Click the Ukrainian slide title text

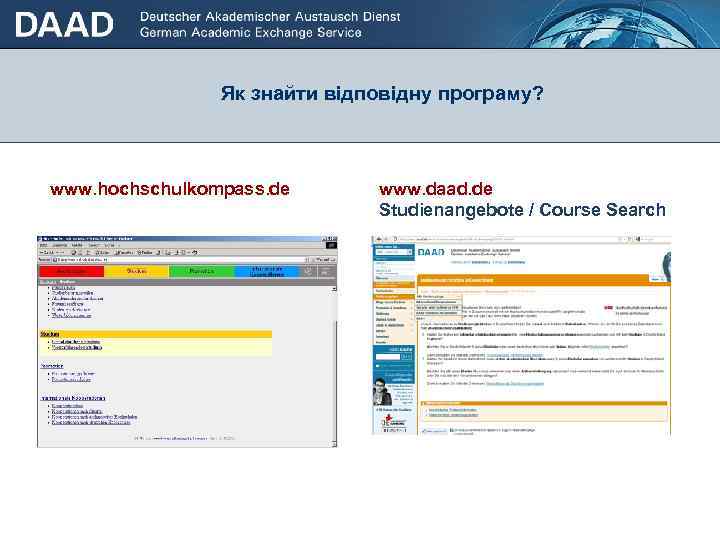(x=382, y=93)
